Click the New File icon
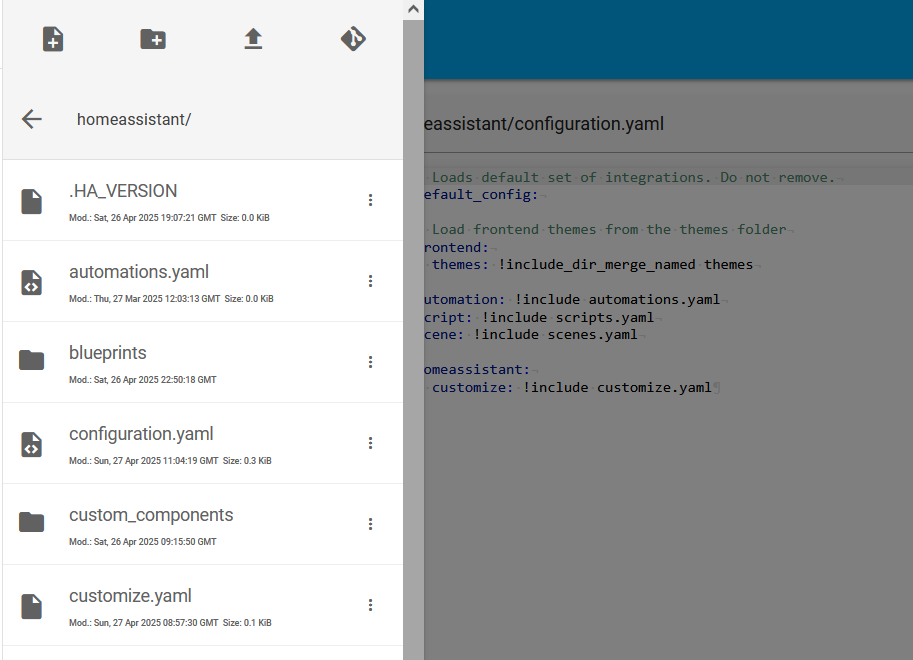This screenshot has height=660, width=913. click(53, 39)
